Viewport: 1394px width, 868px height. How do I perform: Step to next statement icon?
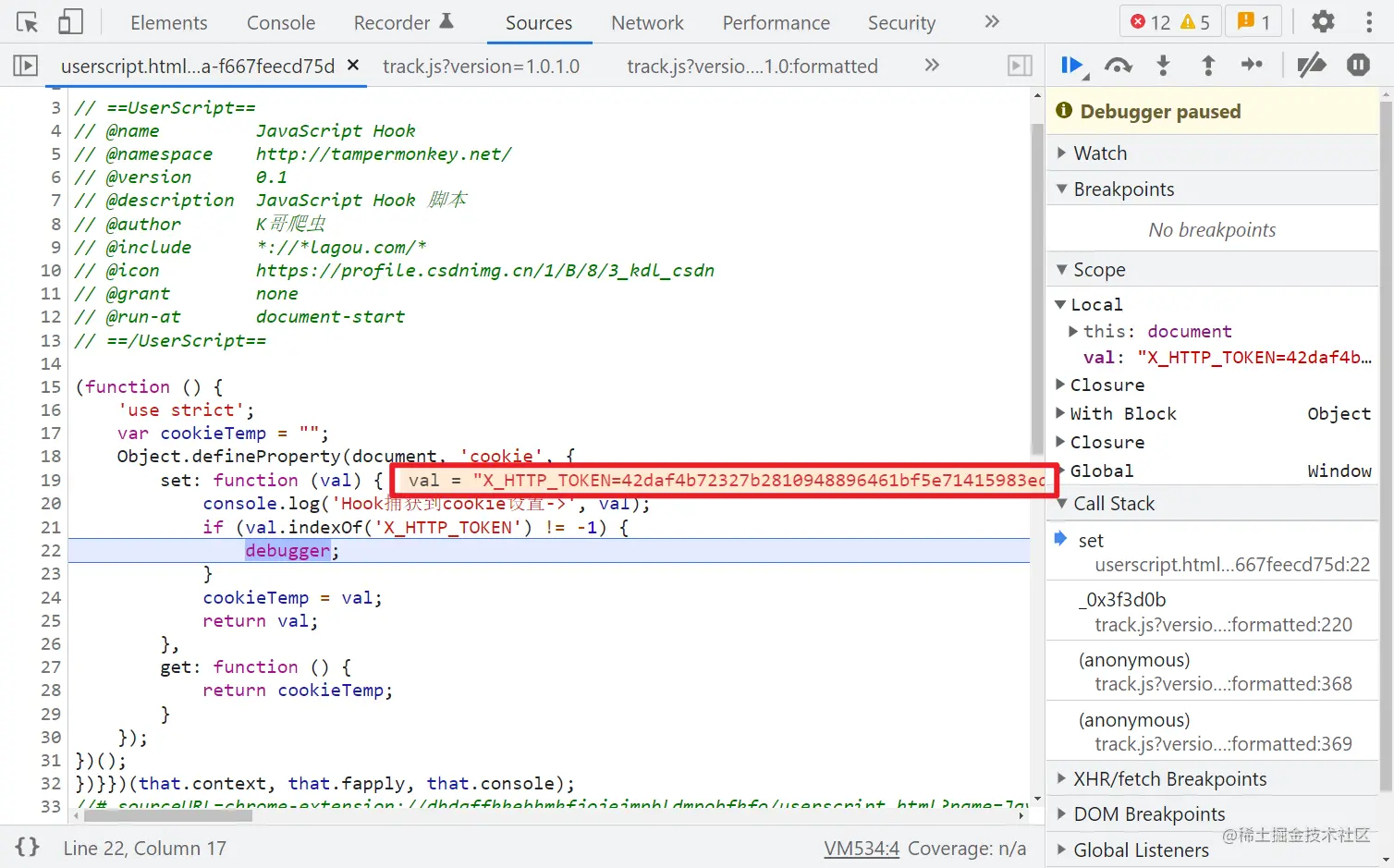click(1252, 65)
